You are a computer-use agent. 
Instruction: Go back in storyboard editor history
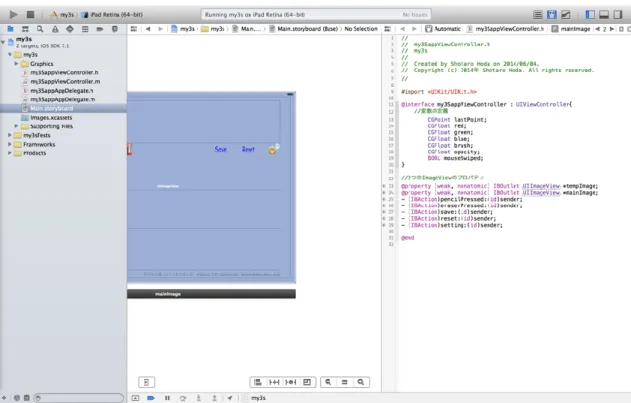[x=148, y=29]
